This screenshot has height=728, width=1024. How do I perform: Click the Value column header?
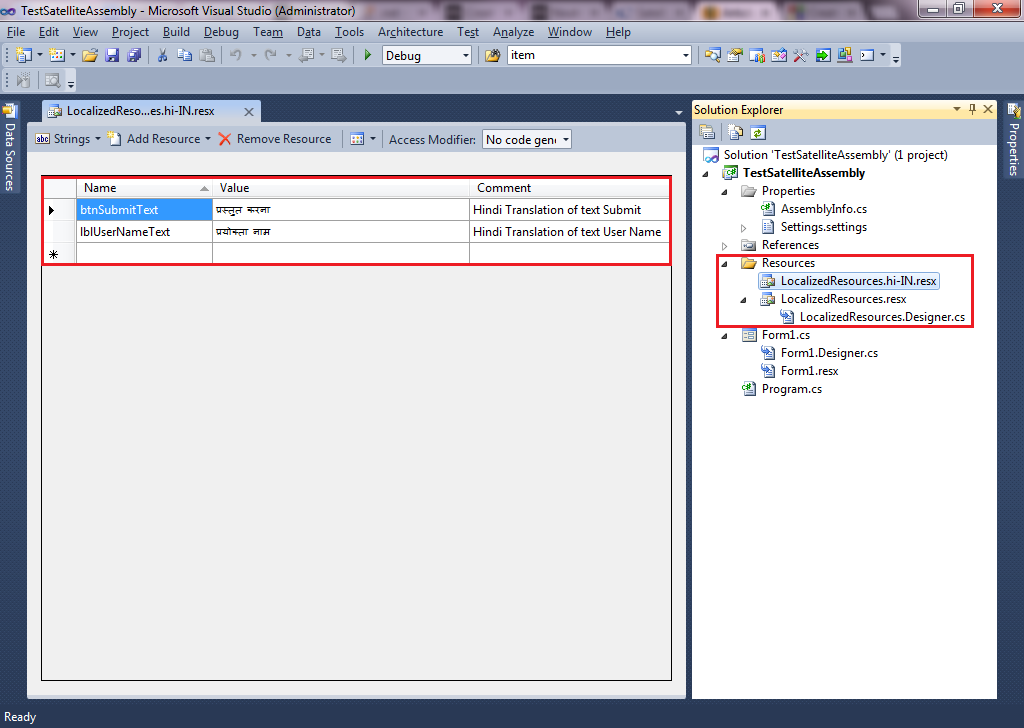[x=341, y=188]
